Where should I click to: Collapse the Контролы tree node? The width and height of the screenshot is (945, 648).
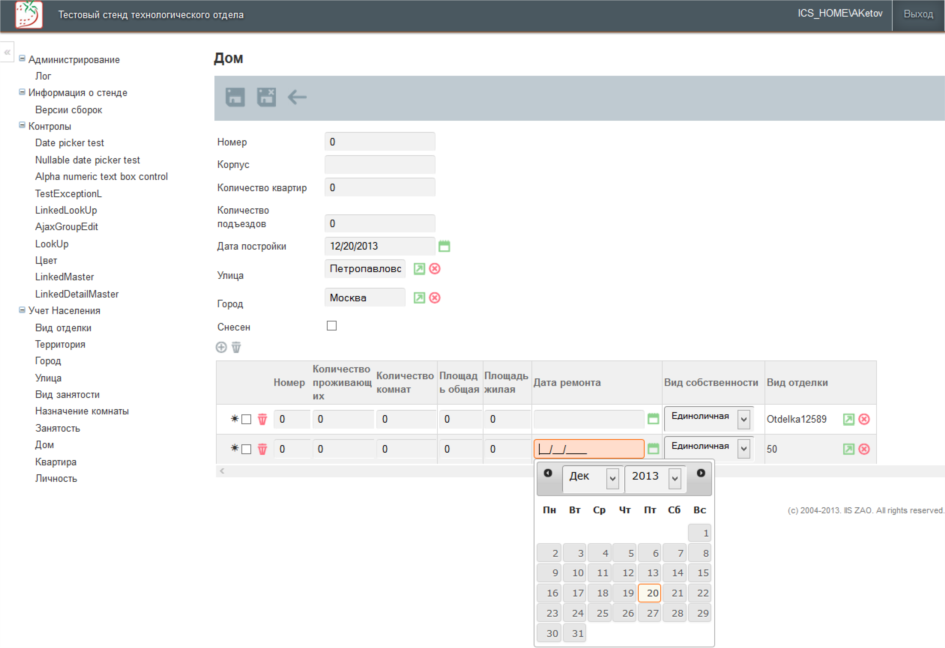[22, 125]
